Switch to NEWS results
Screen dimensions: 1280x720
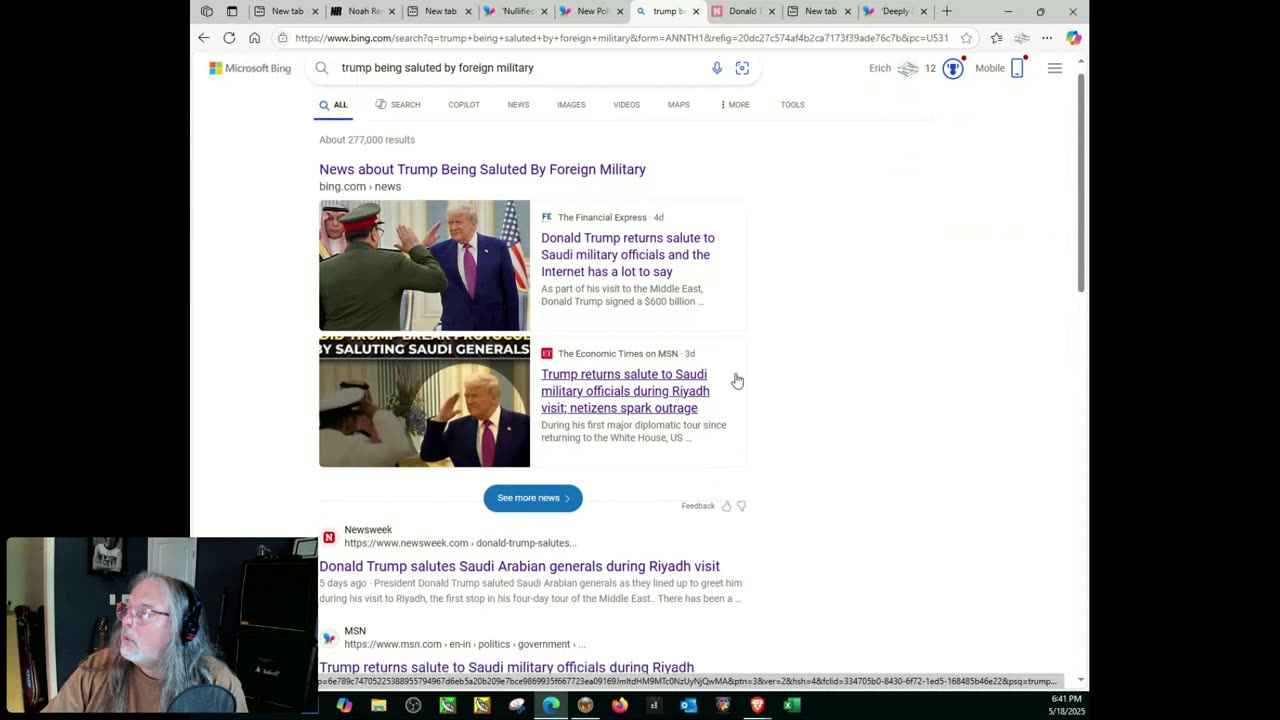coord(518,105)
